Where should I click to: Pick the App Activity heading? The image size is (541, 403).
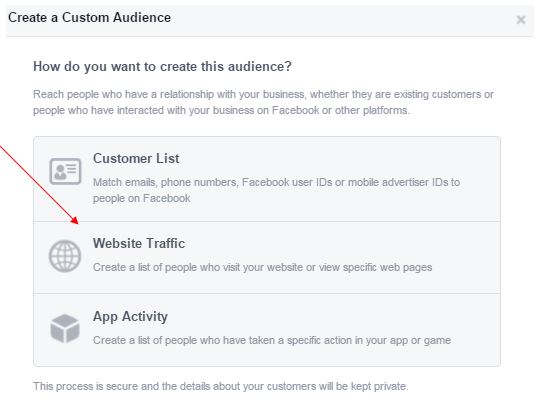[130, 317]
